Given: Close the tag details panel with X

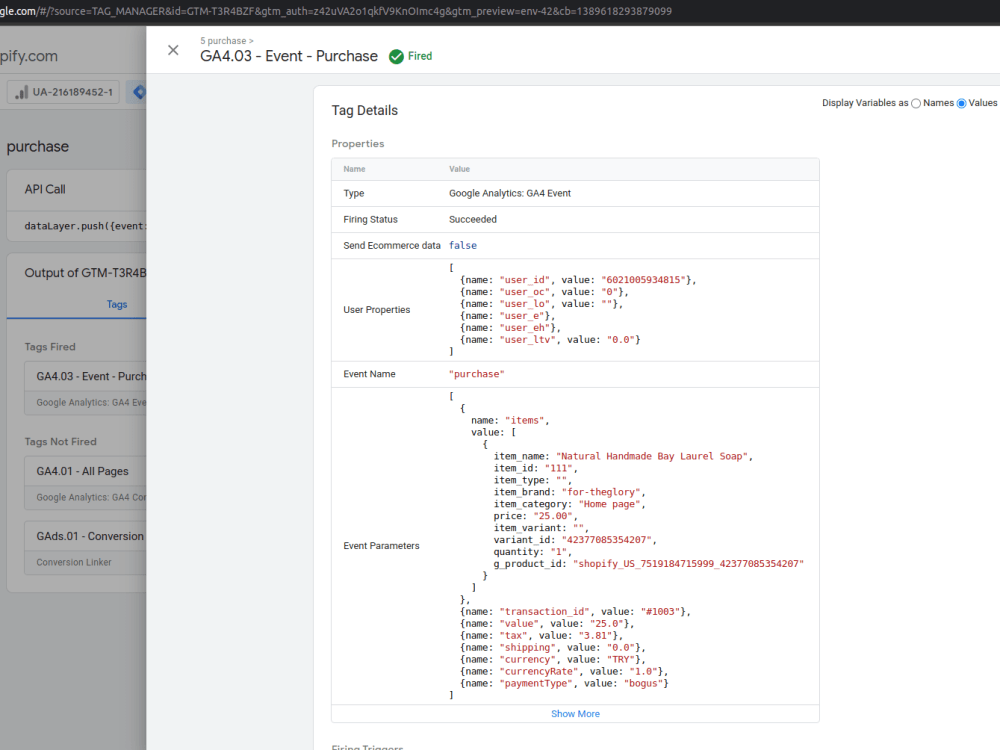Looking at the screenshot, I should click(x=173, y=50).
